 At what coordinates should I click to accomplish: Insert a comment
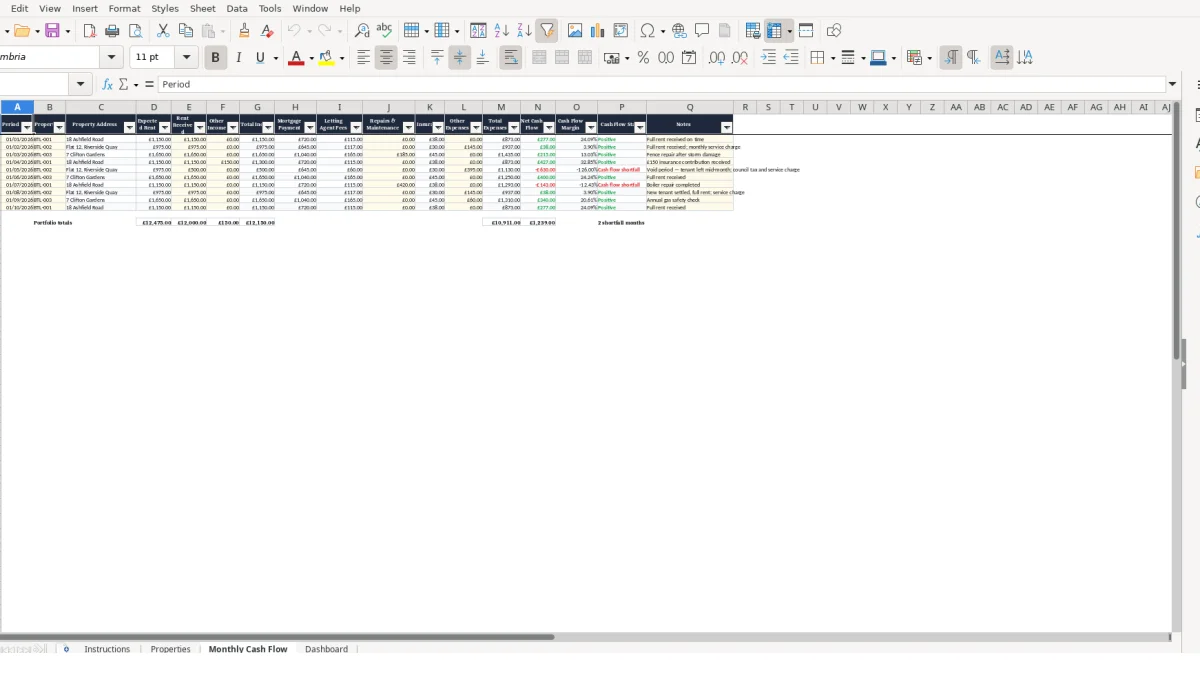tap(703, 31)
